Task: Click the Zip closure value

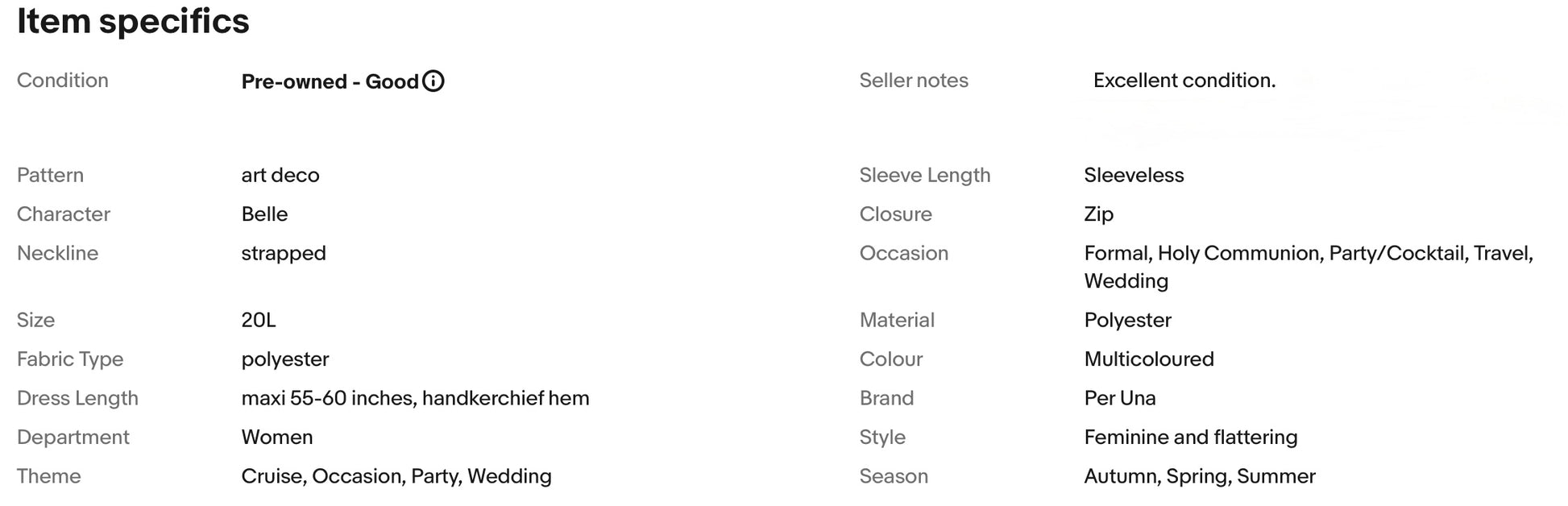Action: [x=1099, y=214]
